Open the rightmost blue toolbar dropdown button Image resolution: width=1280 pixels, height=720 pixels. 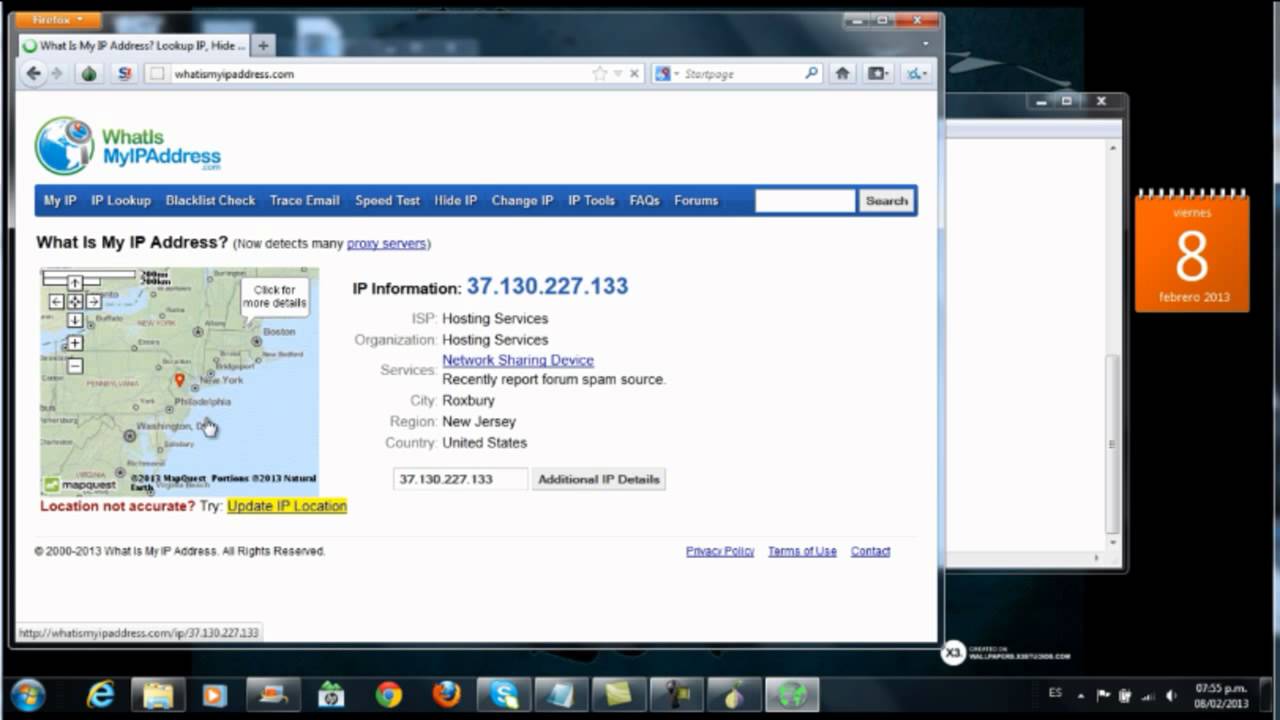click(x=916, y=73)
